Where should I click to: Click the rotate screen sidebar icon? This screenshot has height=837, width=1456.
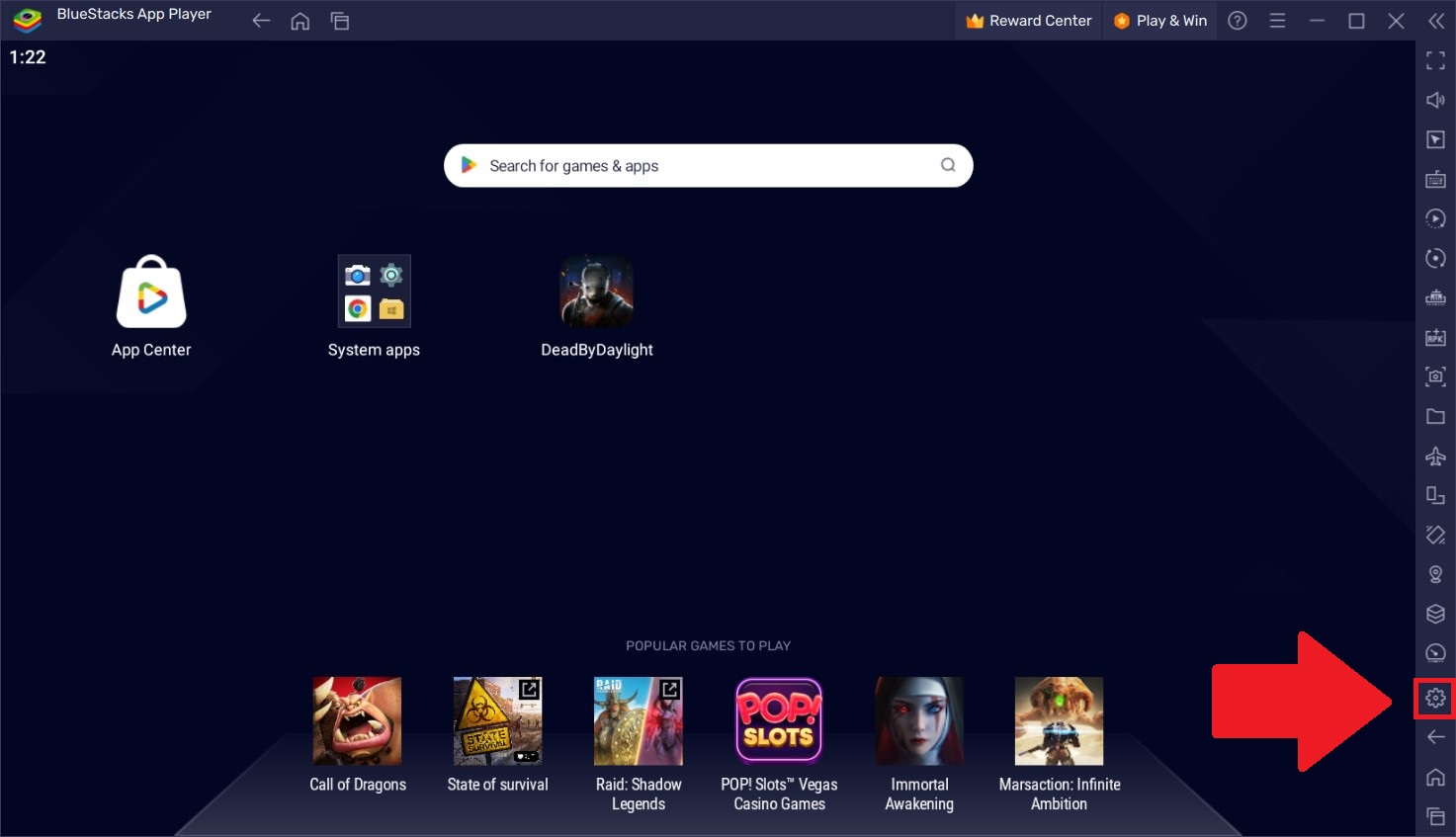pyautogui.click(x=1435, y=535)
